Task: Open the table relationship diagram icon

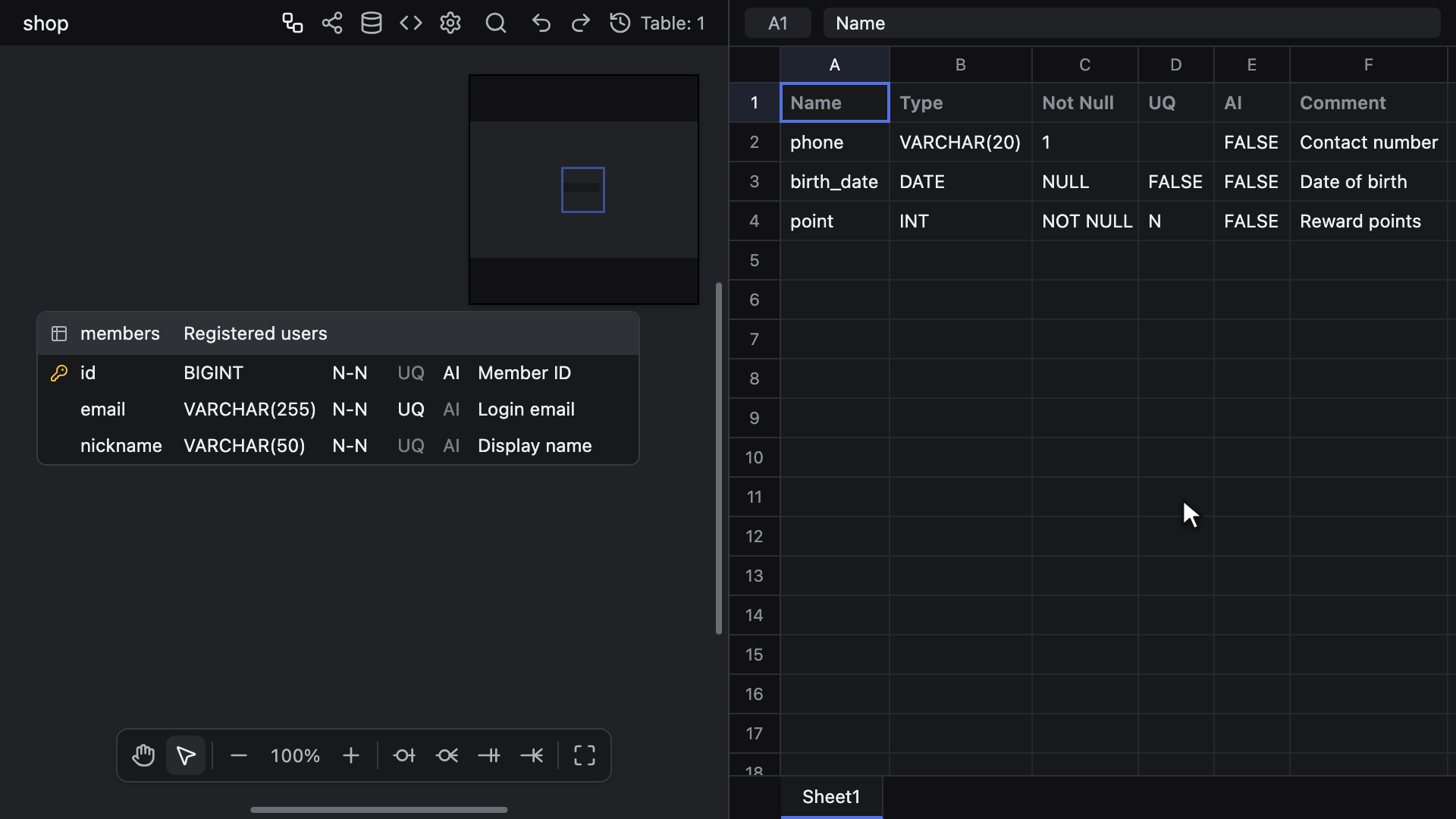Action: point(293,24)
